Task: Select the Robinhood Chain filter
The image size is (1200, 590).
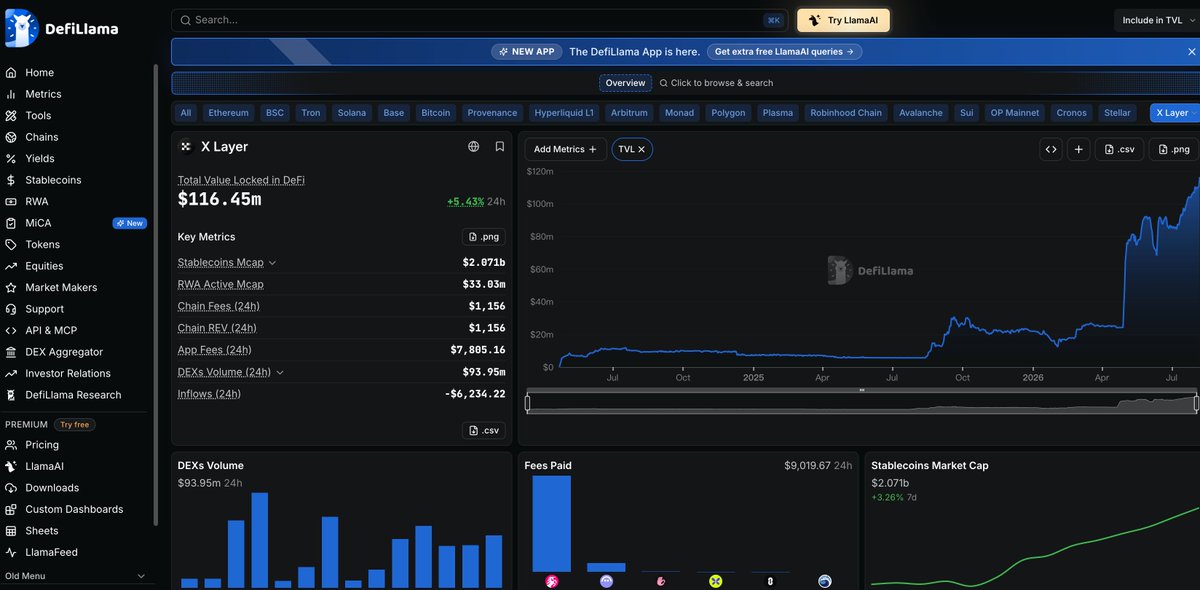Action: pyautogui.click(x=846, y=113)
